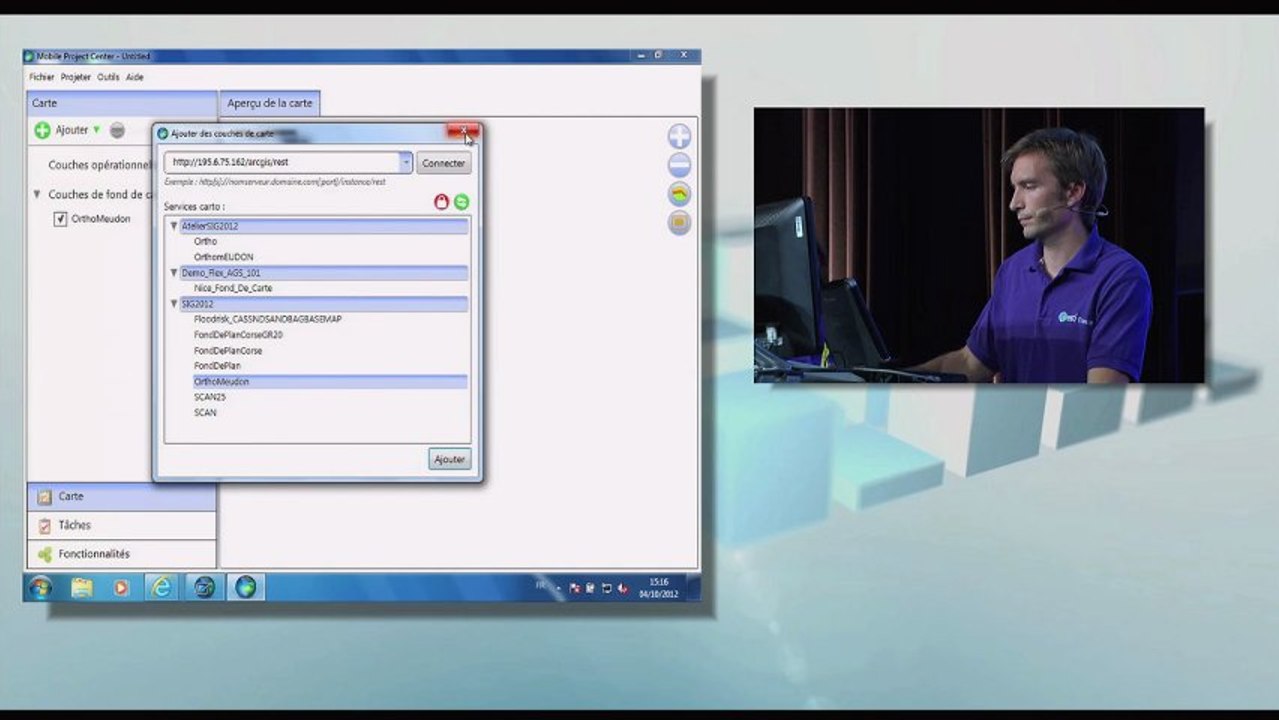Viewport: 1279px width, 720px height.
Task: Click the yellow square map tool icon
Action: pos(679,222)
